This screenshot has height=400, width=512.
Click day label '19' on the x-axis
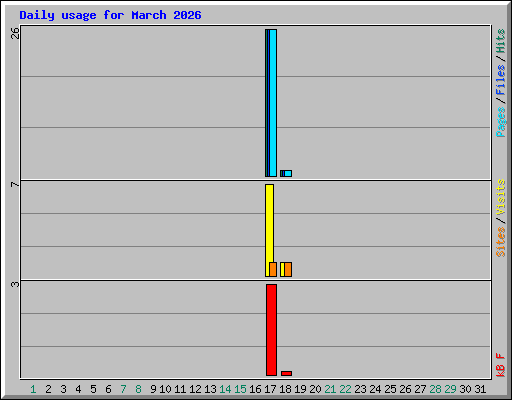click(300, 389)
